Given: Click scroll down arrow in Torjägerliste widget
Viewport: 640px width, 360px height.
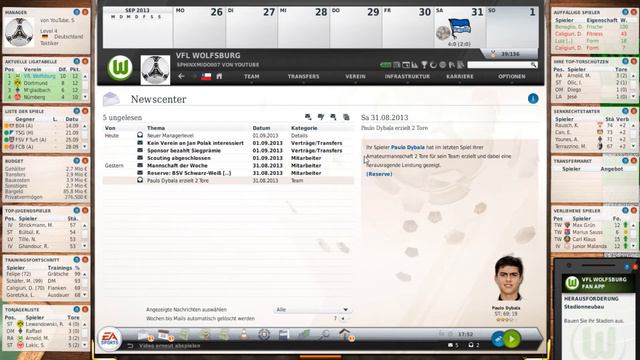Looking at the screenshot, I should click(85, 345).
